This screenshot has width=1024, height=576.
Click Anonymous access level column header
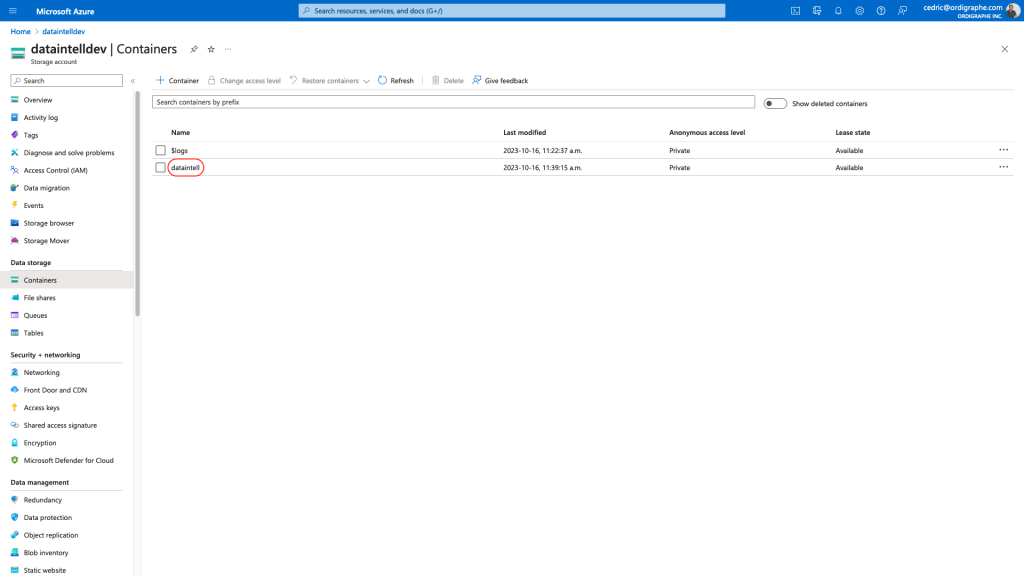pyautogui.click(x=707, y=133)
